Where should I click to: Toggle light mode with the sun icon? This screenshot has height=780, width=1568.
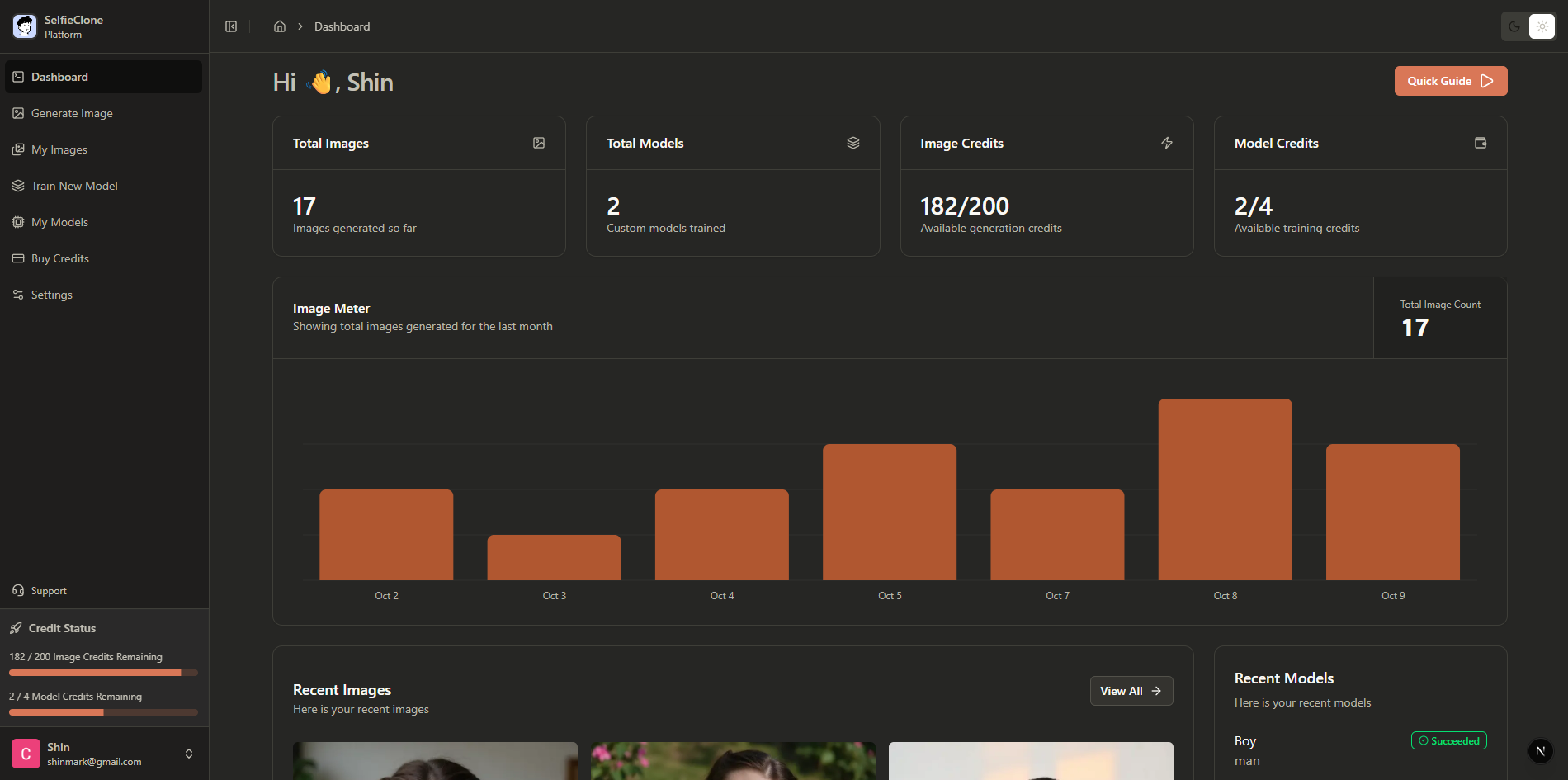click(1542, 26)
